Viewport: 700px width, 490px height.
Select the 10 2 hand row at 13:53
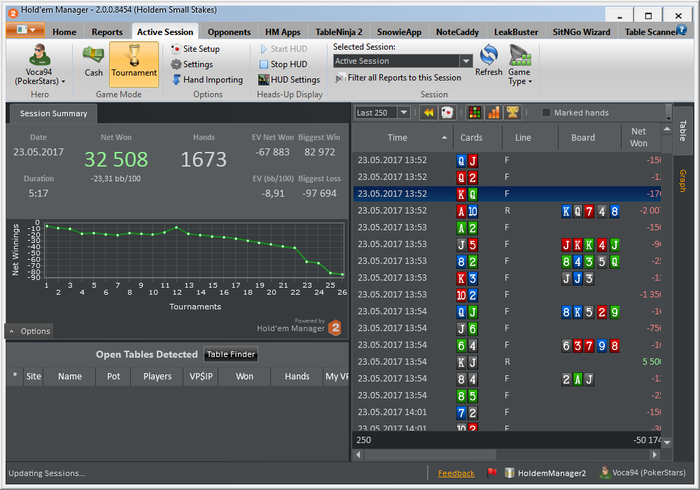[507, 295]
